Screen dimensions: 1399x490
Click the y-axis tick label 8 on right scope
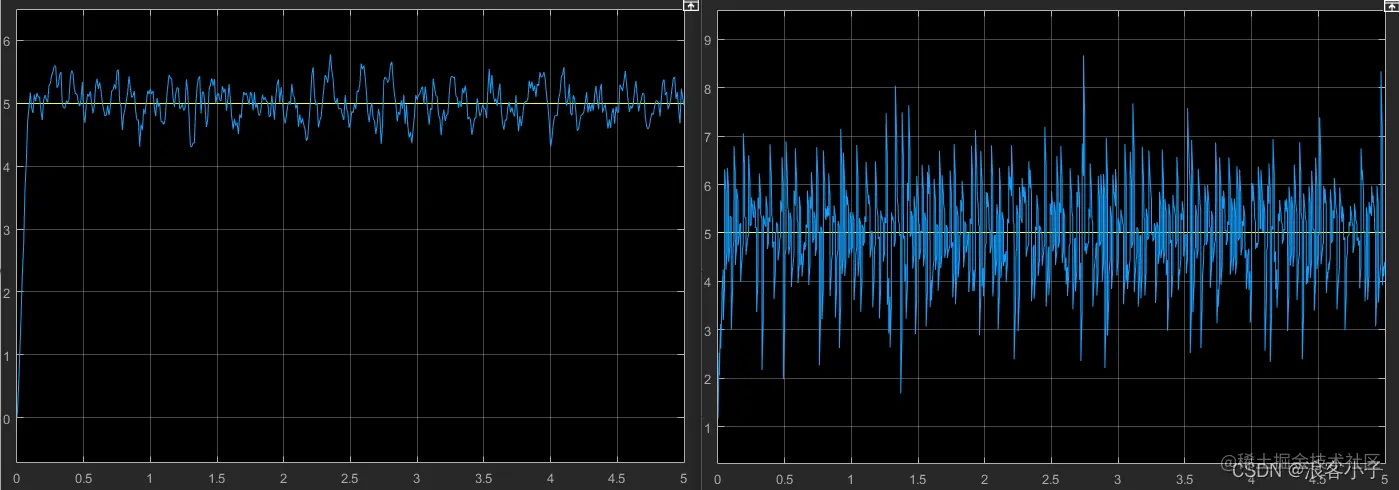click(x=707, y=88)
